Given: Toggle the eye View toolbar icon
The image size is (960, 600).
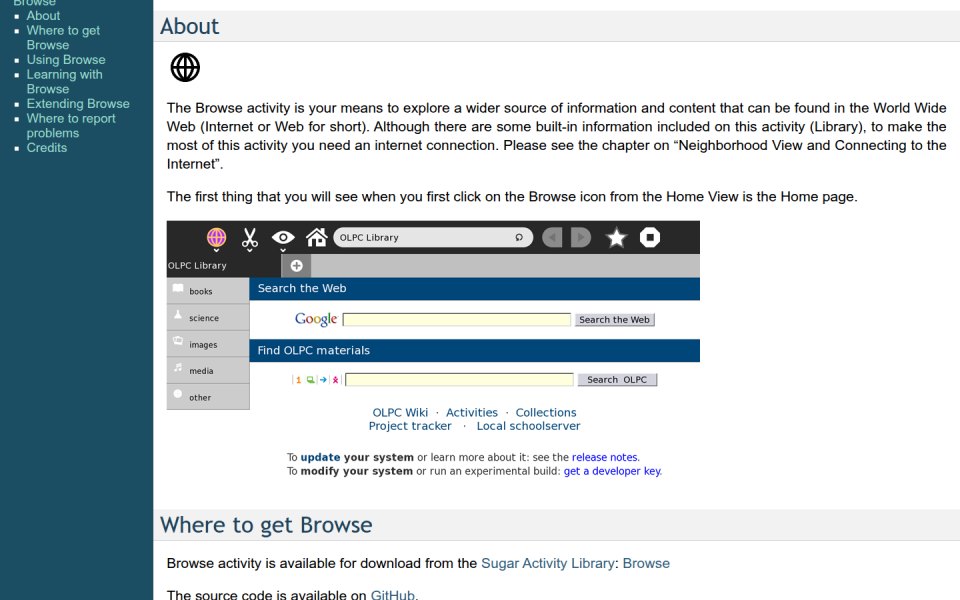Looking at the screenshot, I should coord(283,238).
